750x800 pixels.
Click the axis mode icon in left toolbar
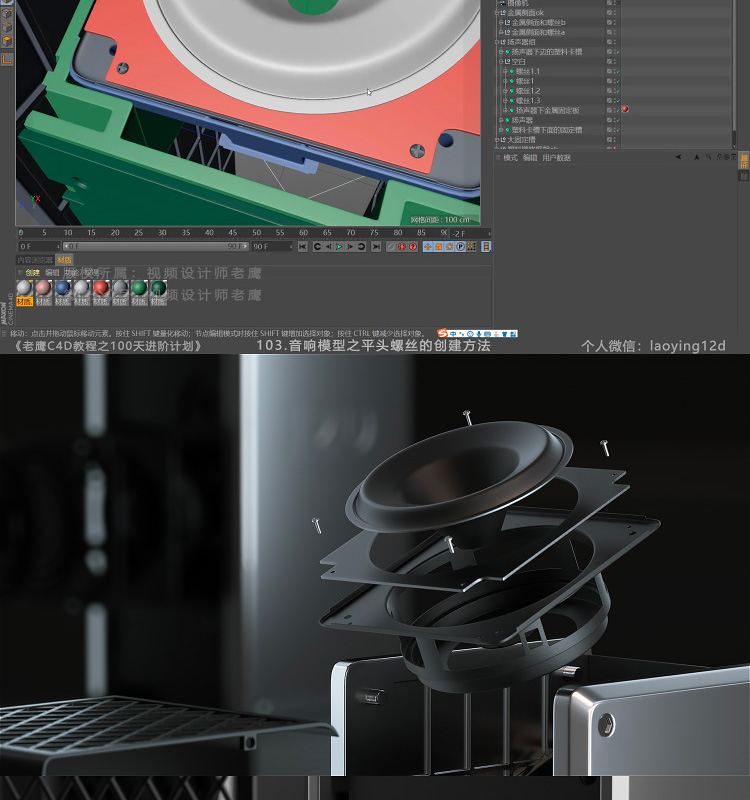point(7,59)
